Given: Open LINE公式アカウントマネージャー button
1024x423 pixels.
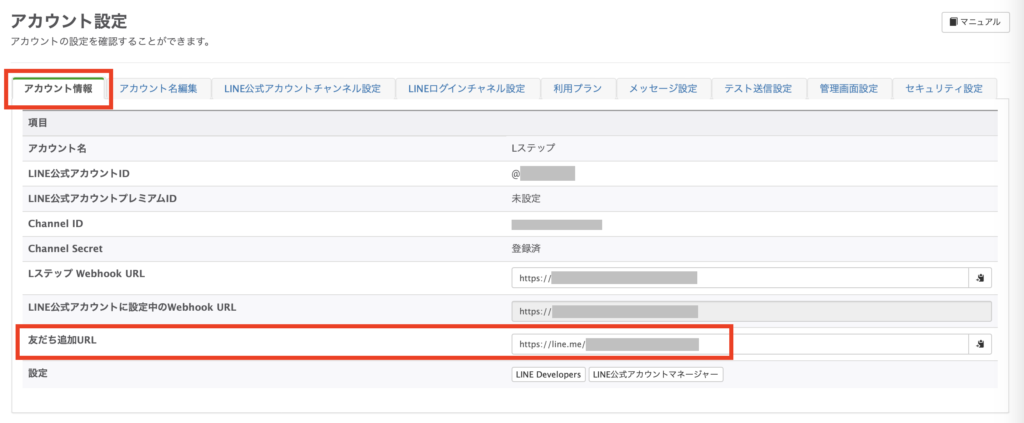Looking at the screenshot, I should pos(655,374).
